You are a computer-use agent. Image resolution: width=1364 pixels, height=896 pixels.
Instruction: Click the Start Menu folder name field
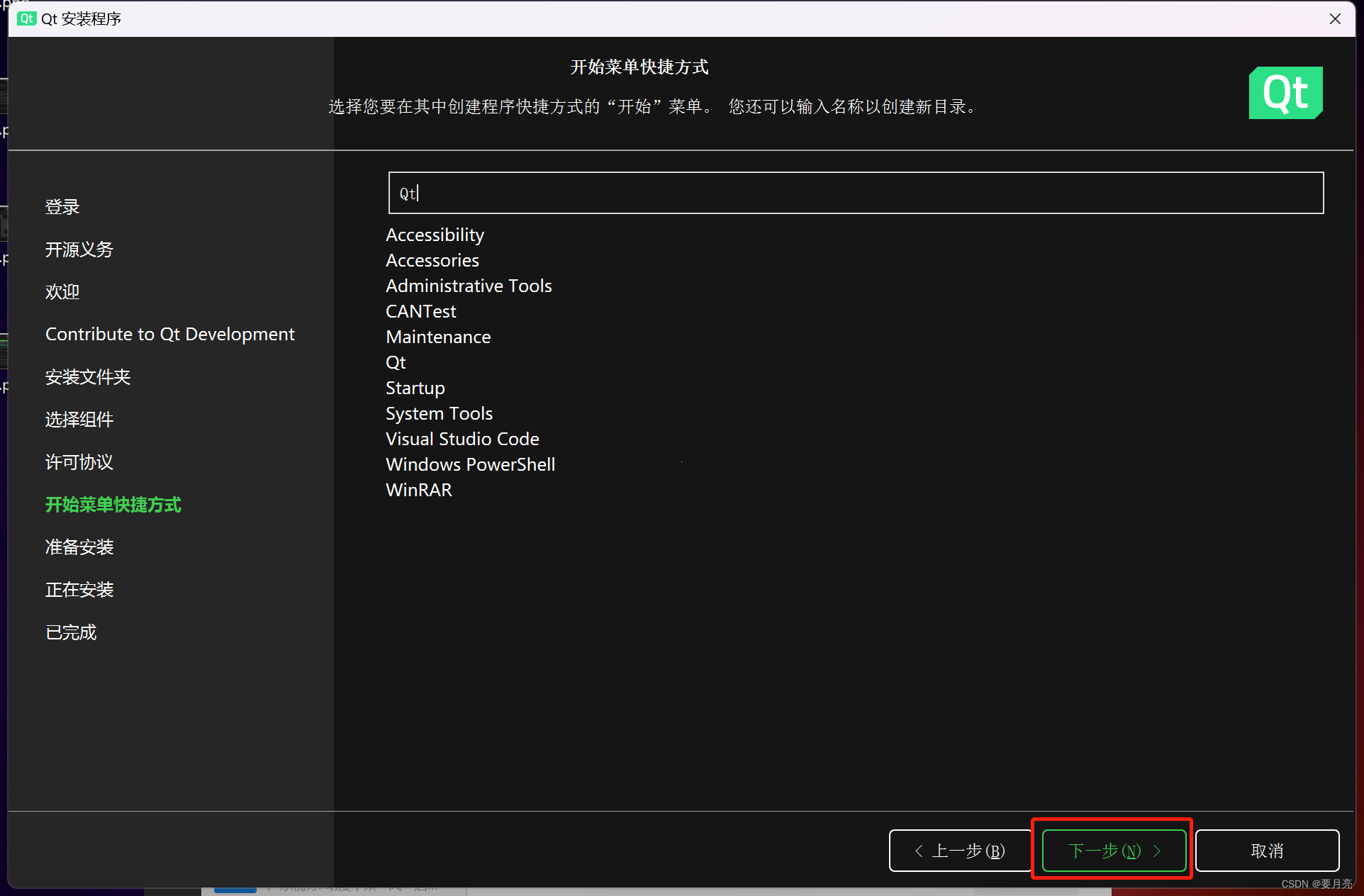pos(856,193)
